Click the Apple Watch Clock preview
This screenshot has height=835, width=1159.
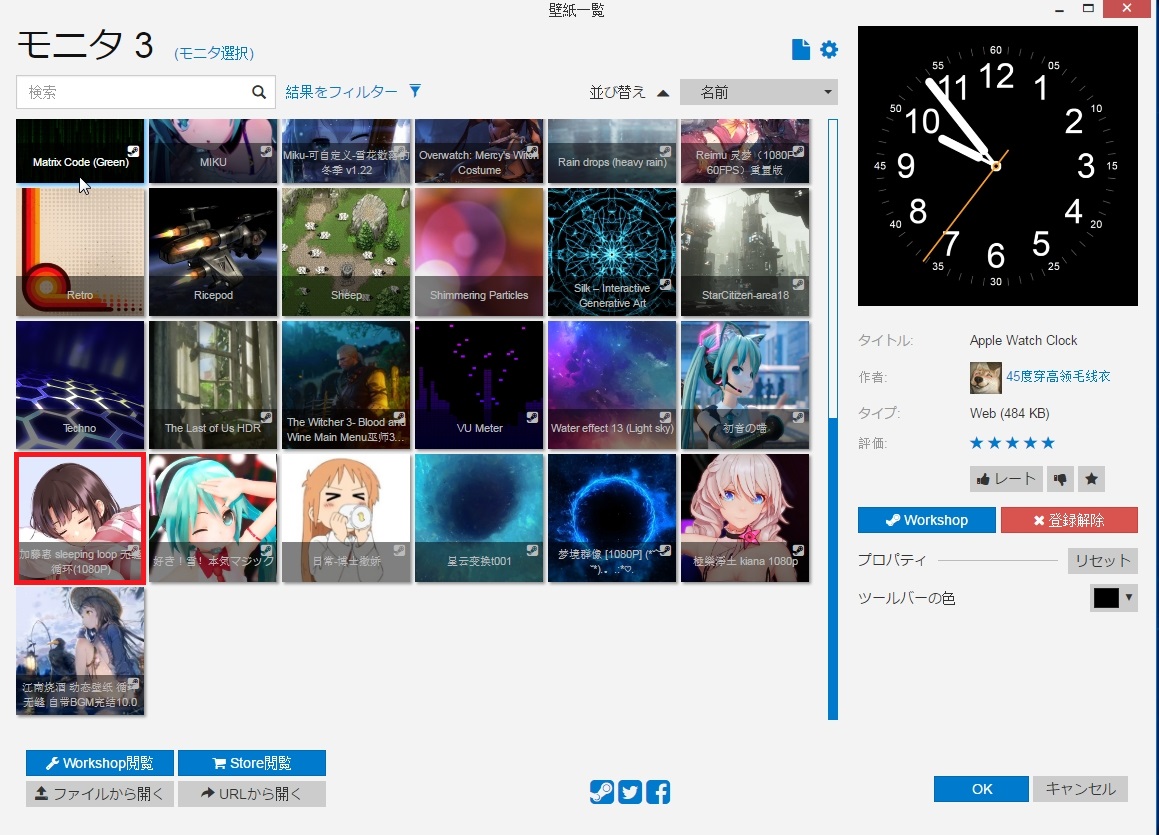click(x=997, y=166)
